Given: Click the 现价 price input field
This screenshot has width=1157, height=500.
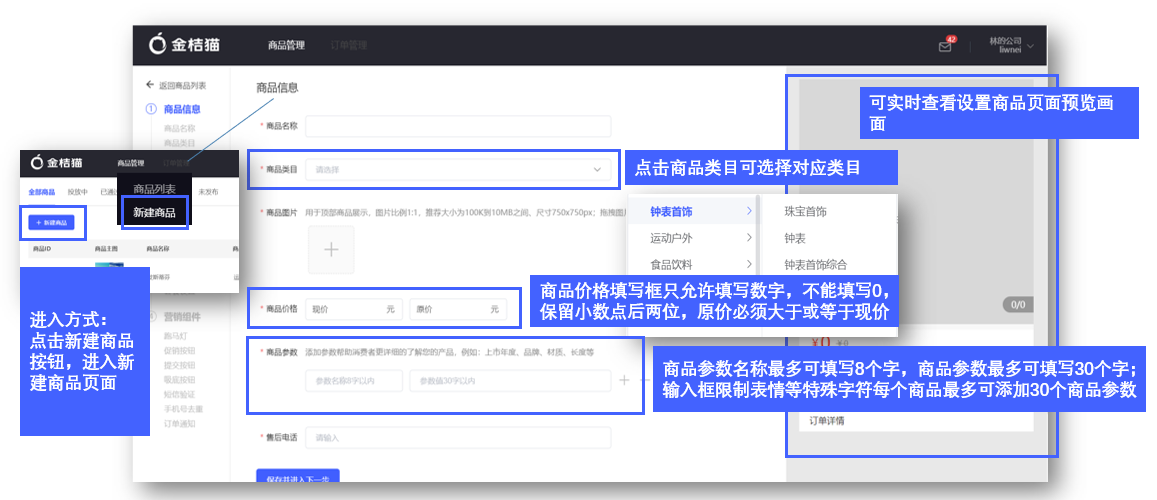Looking at the screenshot, I should (353, 310).
